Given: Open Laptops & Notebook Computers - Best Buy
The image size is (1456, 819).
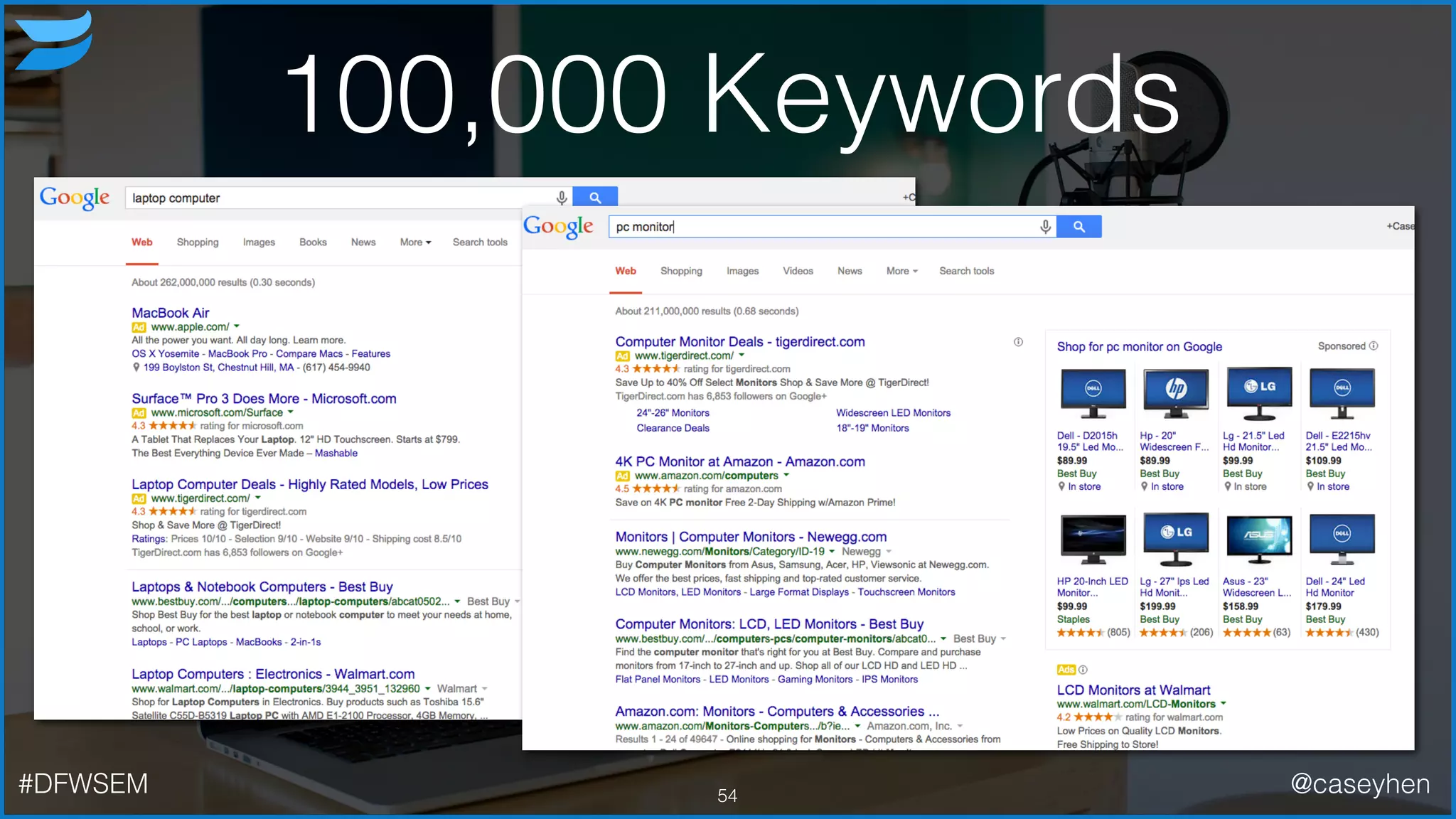Looking at the screenshot, I should tap(262, 587).
